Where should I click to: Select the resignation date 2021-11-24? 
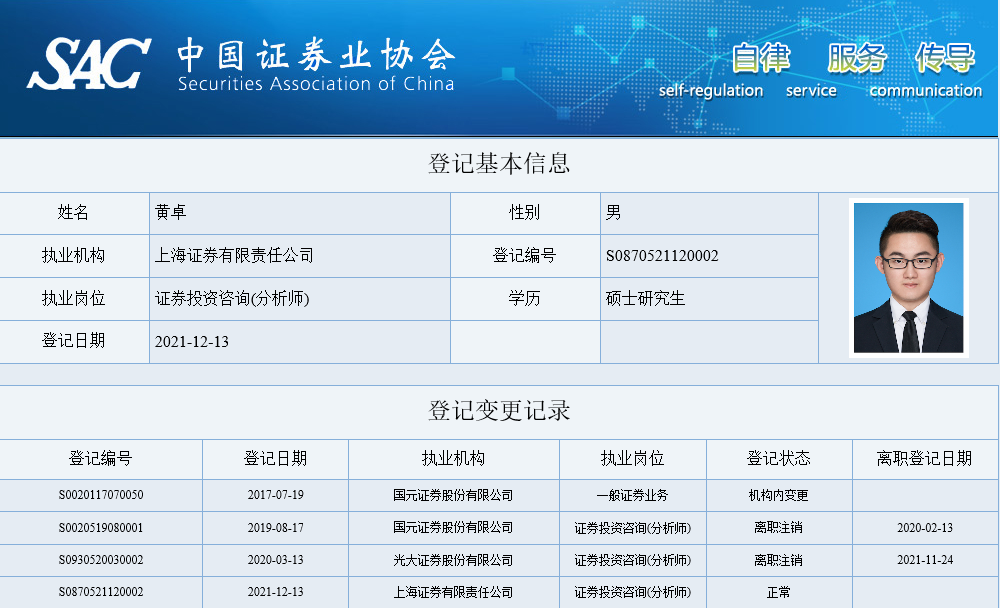(925, 560)
